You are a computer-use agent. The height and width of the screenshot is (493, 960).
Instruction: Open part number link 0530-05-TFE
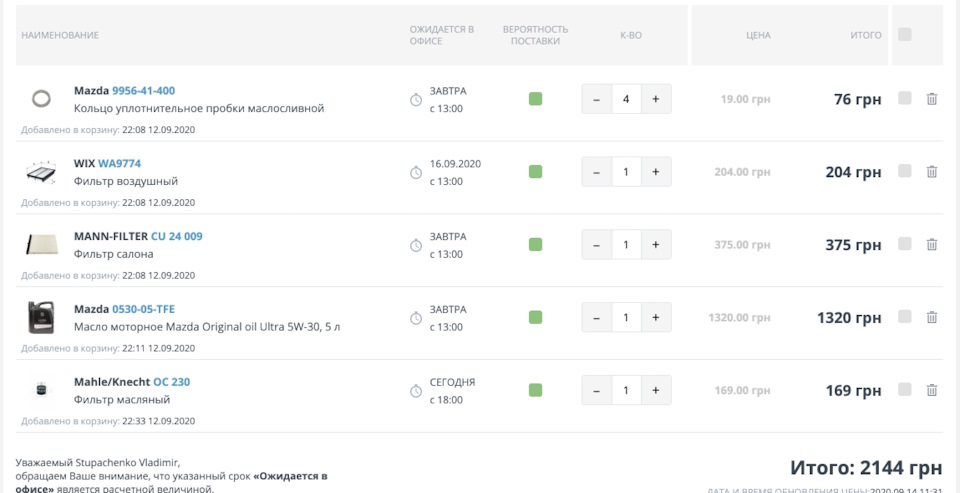143,309
